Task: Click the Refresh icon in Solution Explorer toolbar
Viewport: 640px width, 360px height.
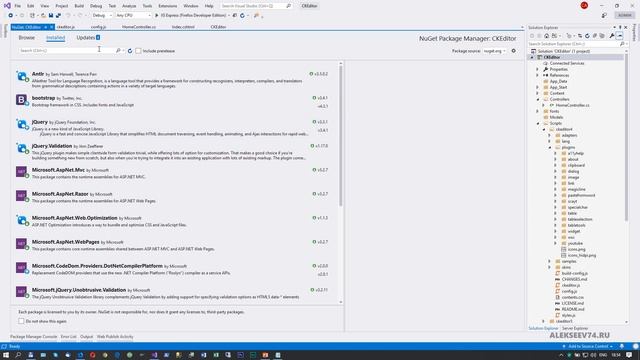Action: point(587,36)
